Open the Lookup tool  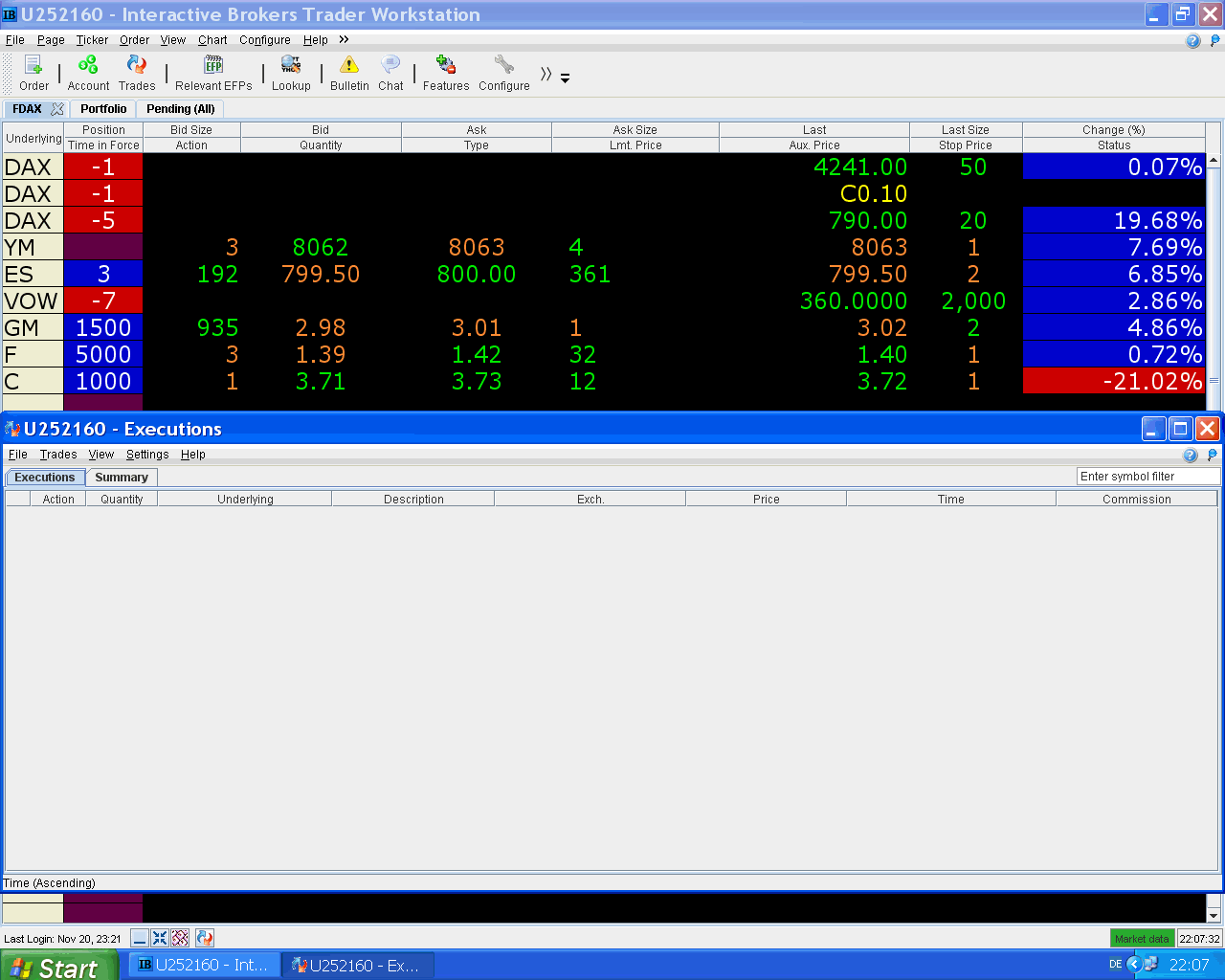291,73
